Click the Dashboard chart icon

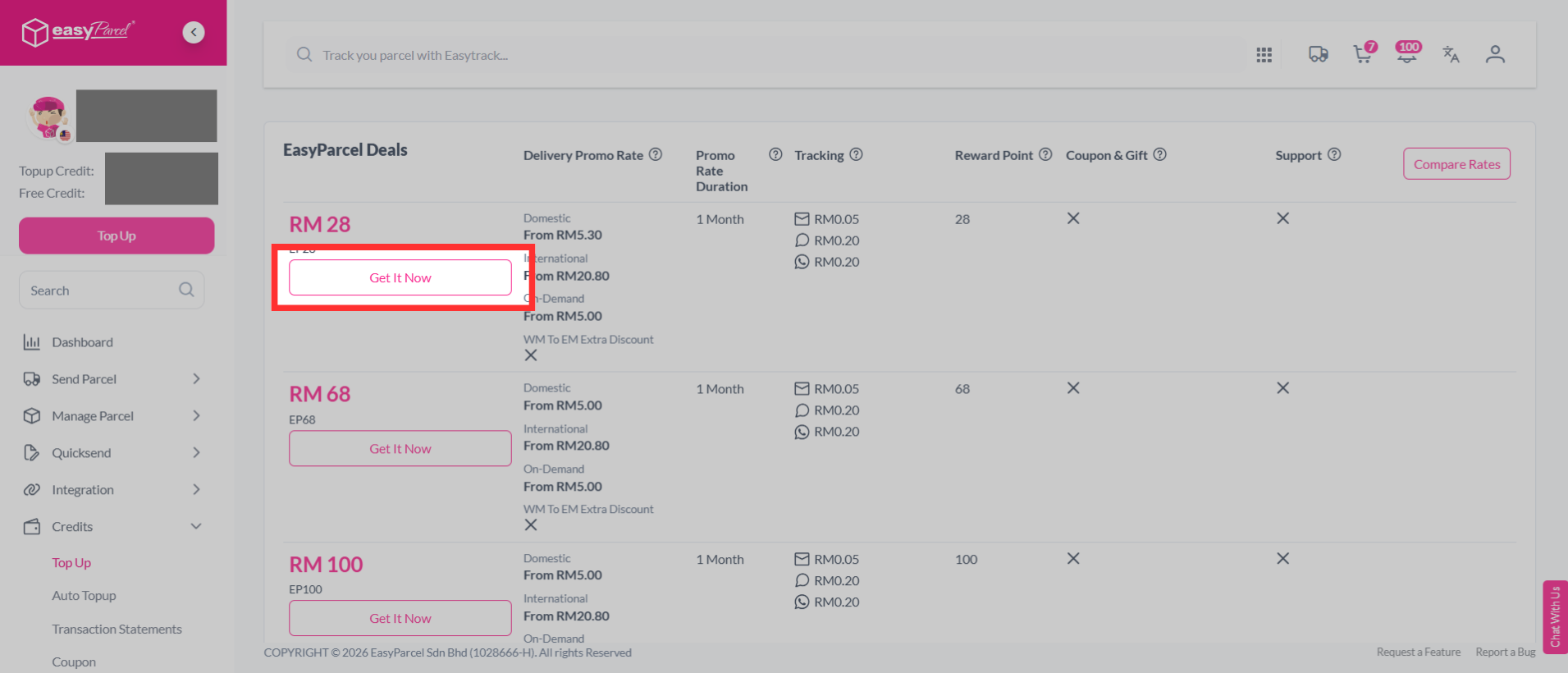click(x=32, y=342)
